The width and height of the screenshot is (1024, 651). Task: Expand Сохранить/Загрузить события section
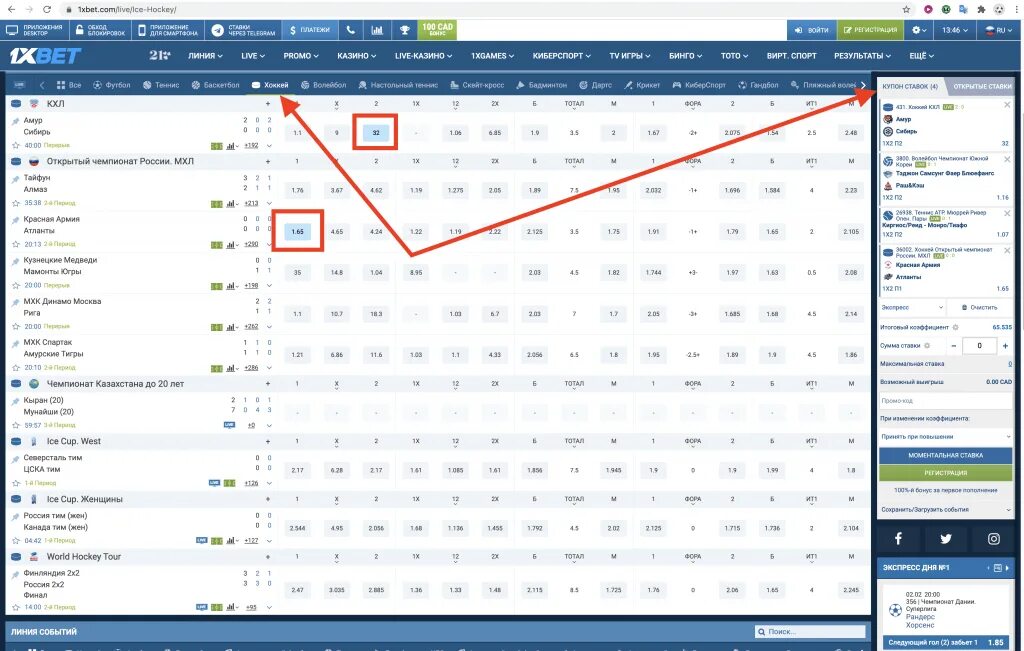click(x=946, y=509)
